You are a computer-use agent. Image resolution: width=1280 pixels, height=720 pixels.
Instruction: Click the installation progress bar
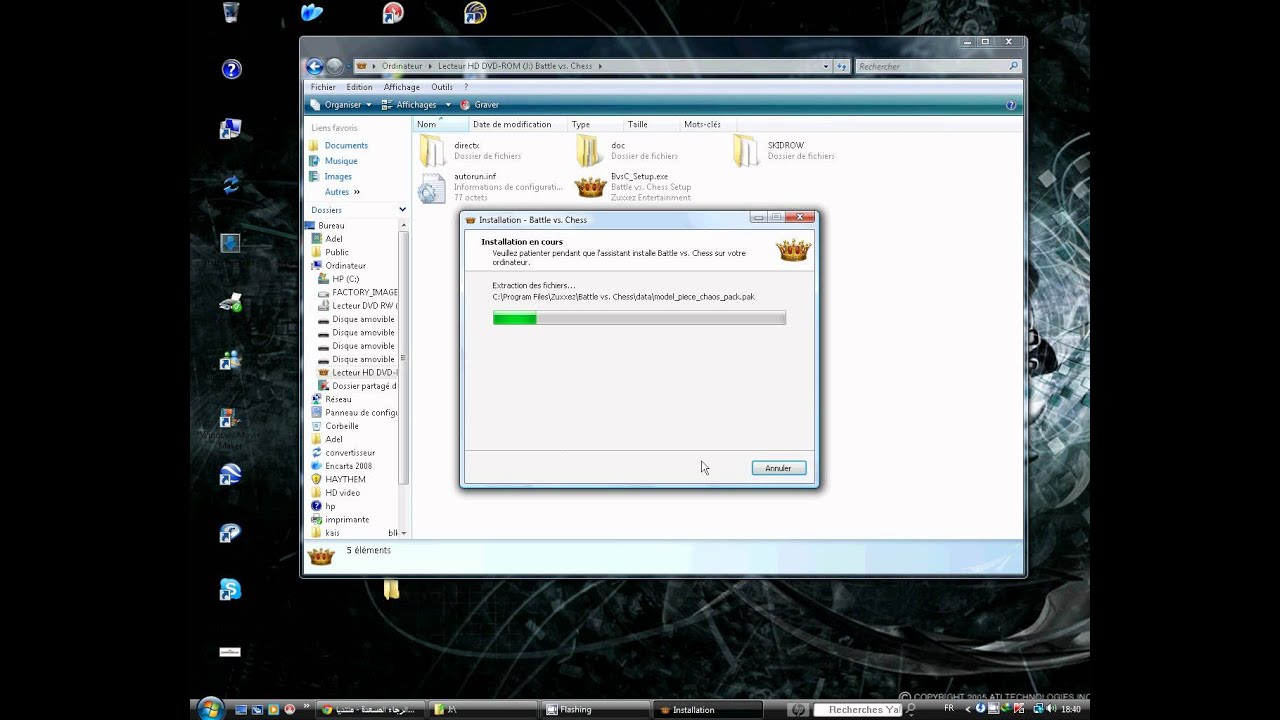pyautogui.click(x=639, y=318)
